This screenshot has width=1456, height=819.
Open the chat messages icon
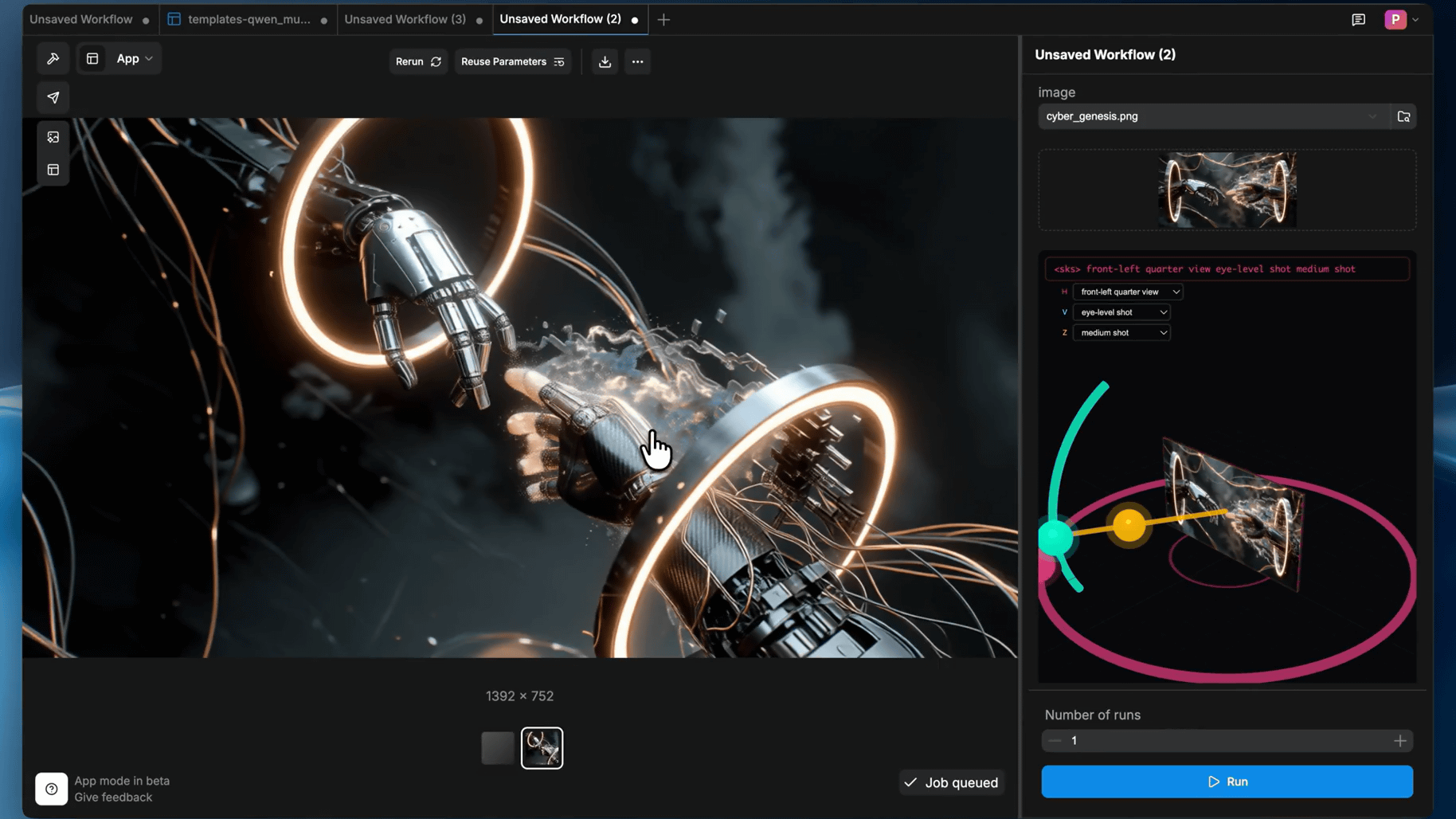1358,19
